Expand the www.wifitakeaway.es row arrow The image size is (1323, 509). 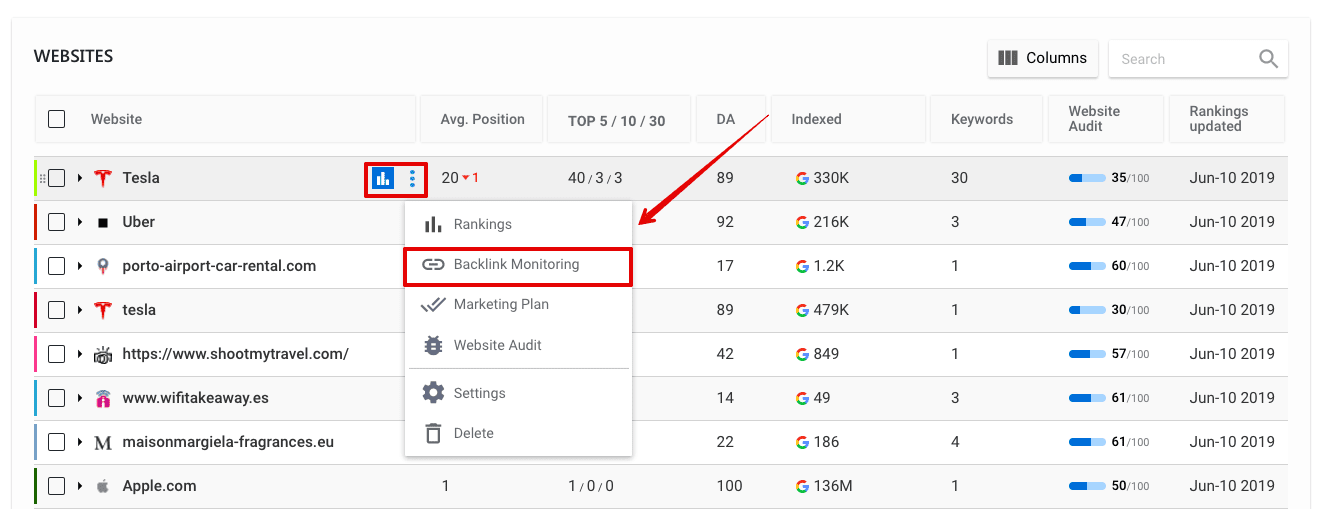coord(80,398)
